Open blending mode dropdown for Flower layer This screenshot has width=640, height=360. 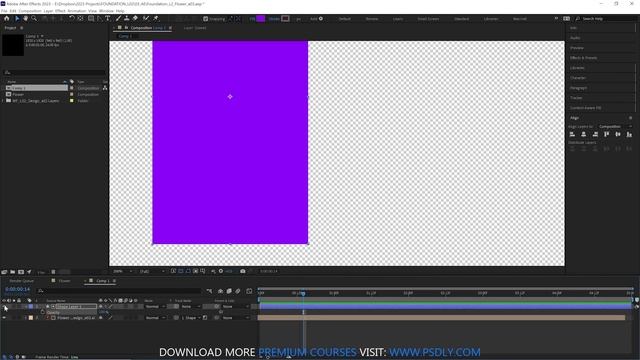coord(156,318)
